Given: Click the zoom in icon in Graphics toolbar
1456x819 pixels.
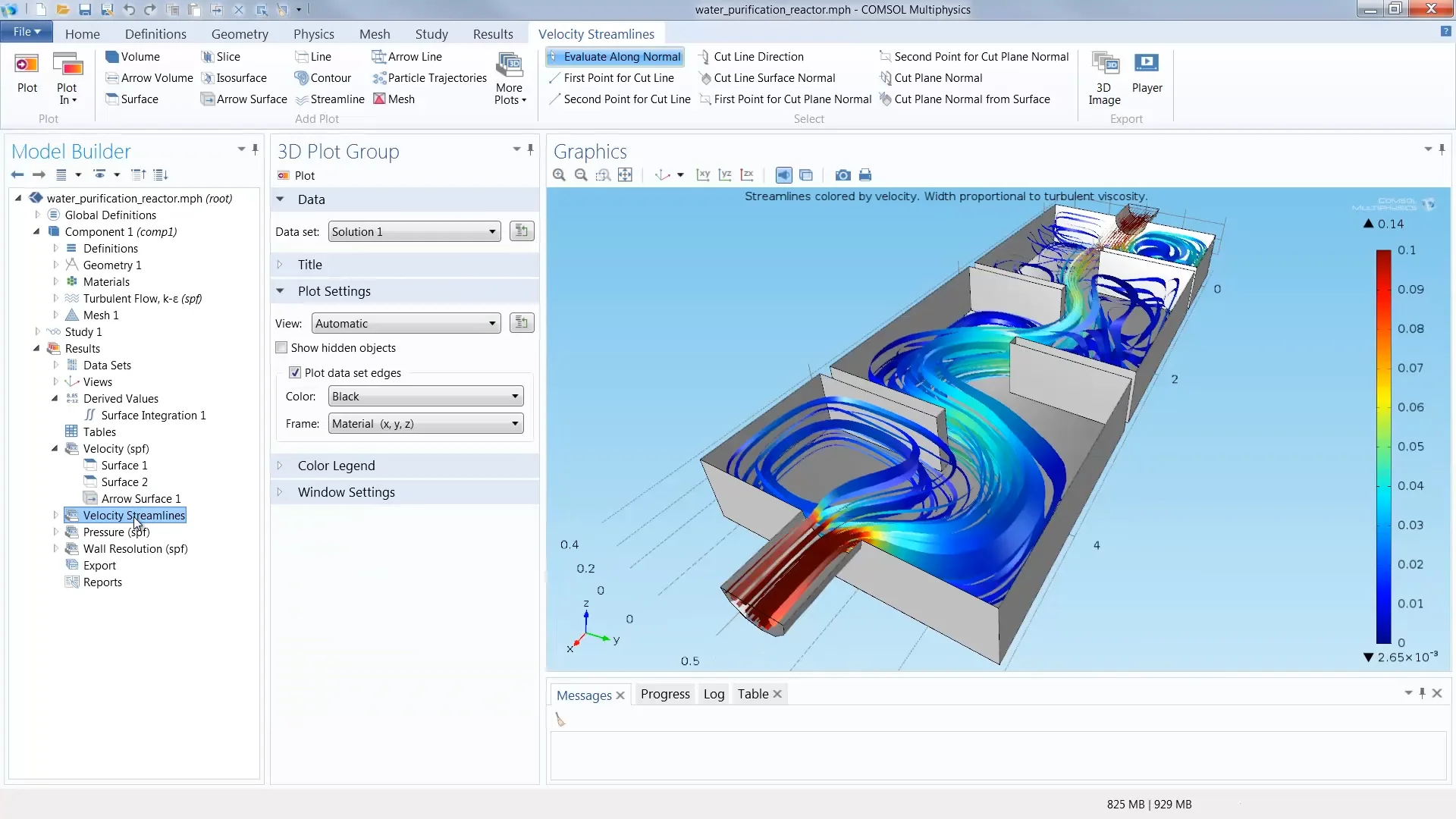Looking at the screenshot, I should click(560, 175).
